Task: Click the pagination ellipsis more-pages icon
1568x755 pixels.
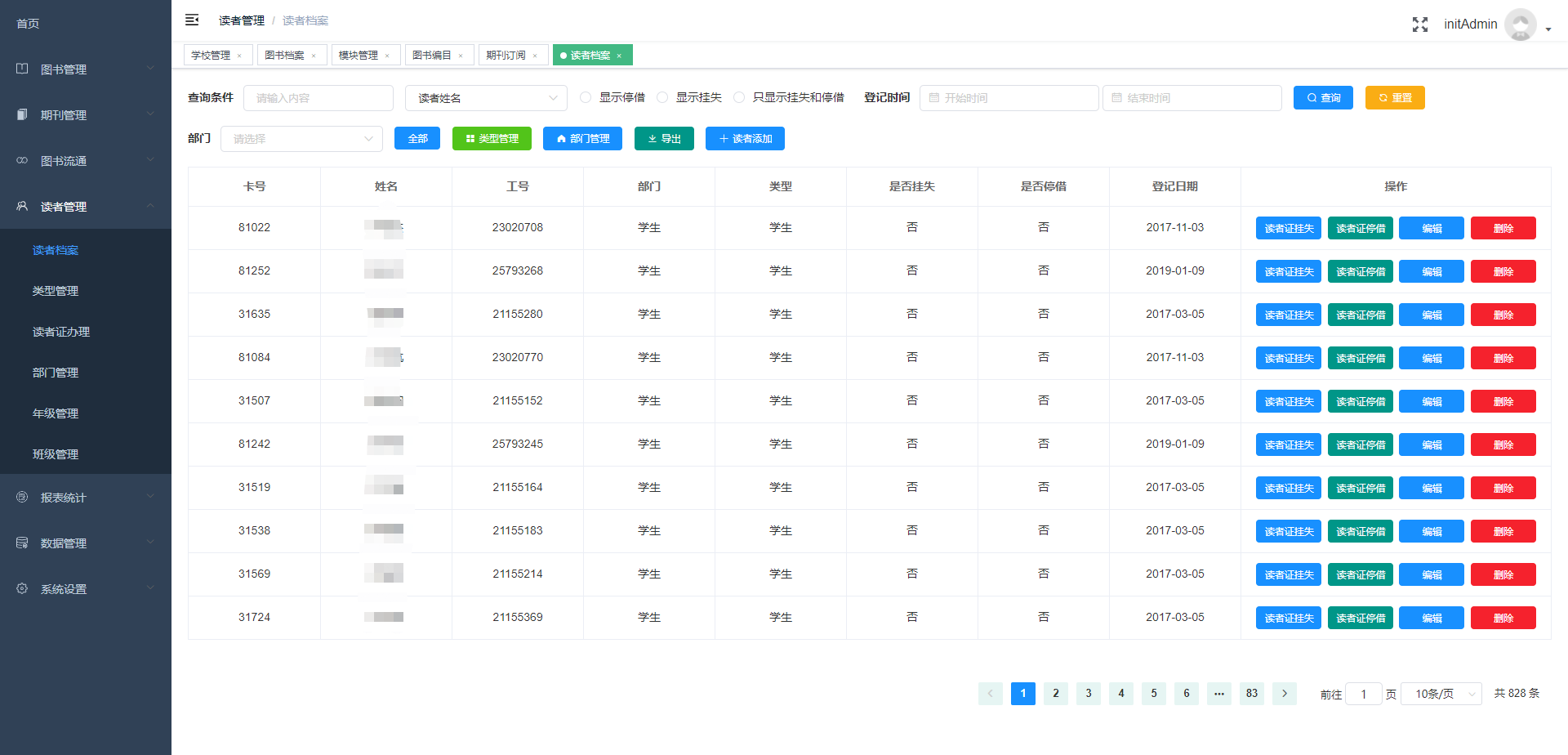Action: (1219, 694)
